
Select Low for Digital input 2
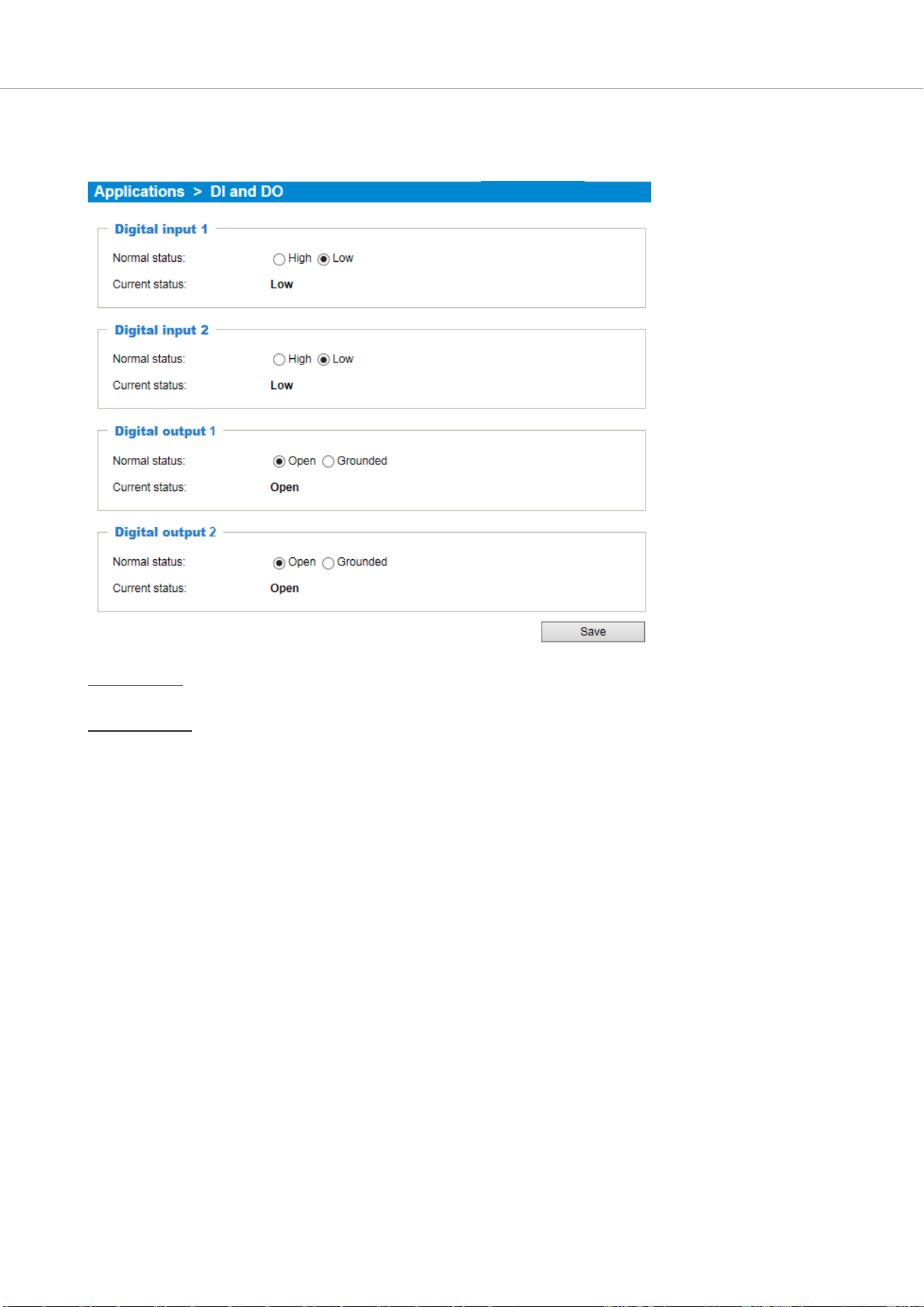(324, 360)
